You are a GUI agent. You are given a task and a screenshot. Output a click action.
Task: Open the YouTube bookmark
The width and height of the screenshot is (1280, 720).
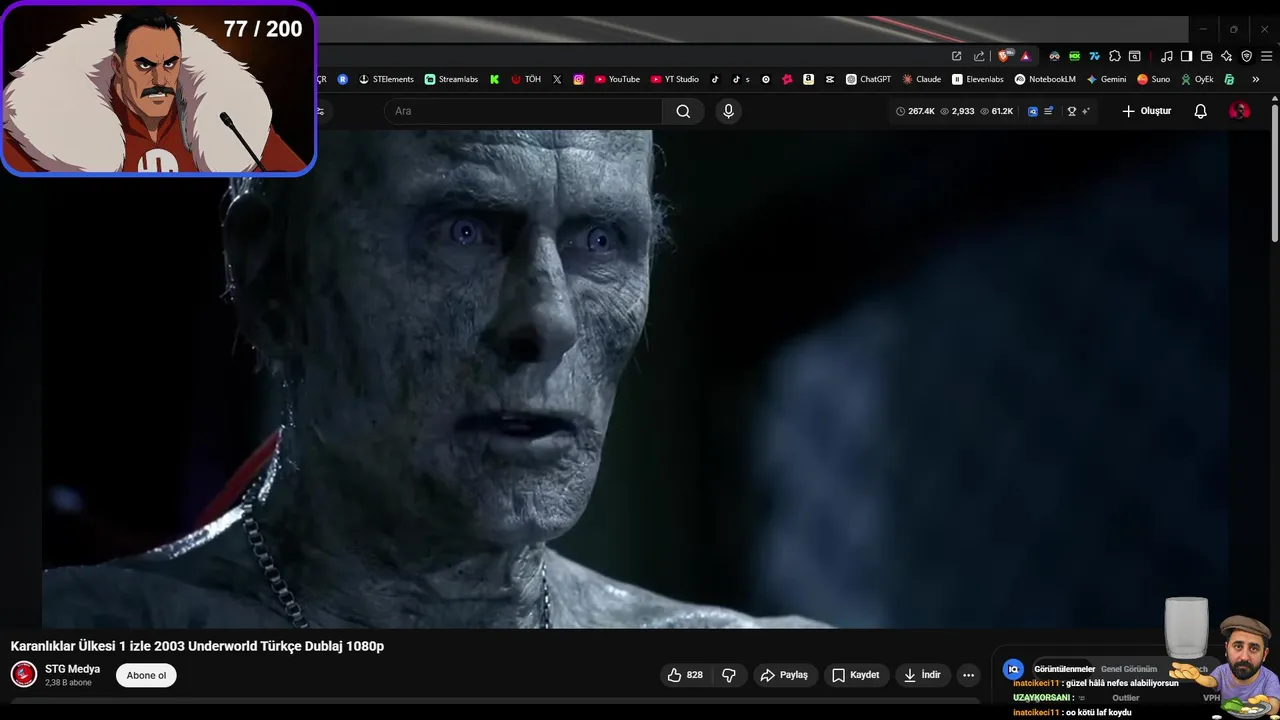coord(617,79)
